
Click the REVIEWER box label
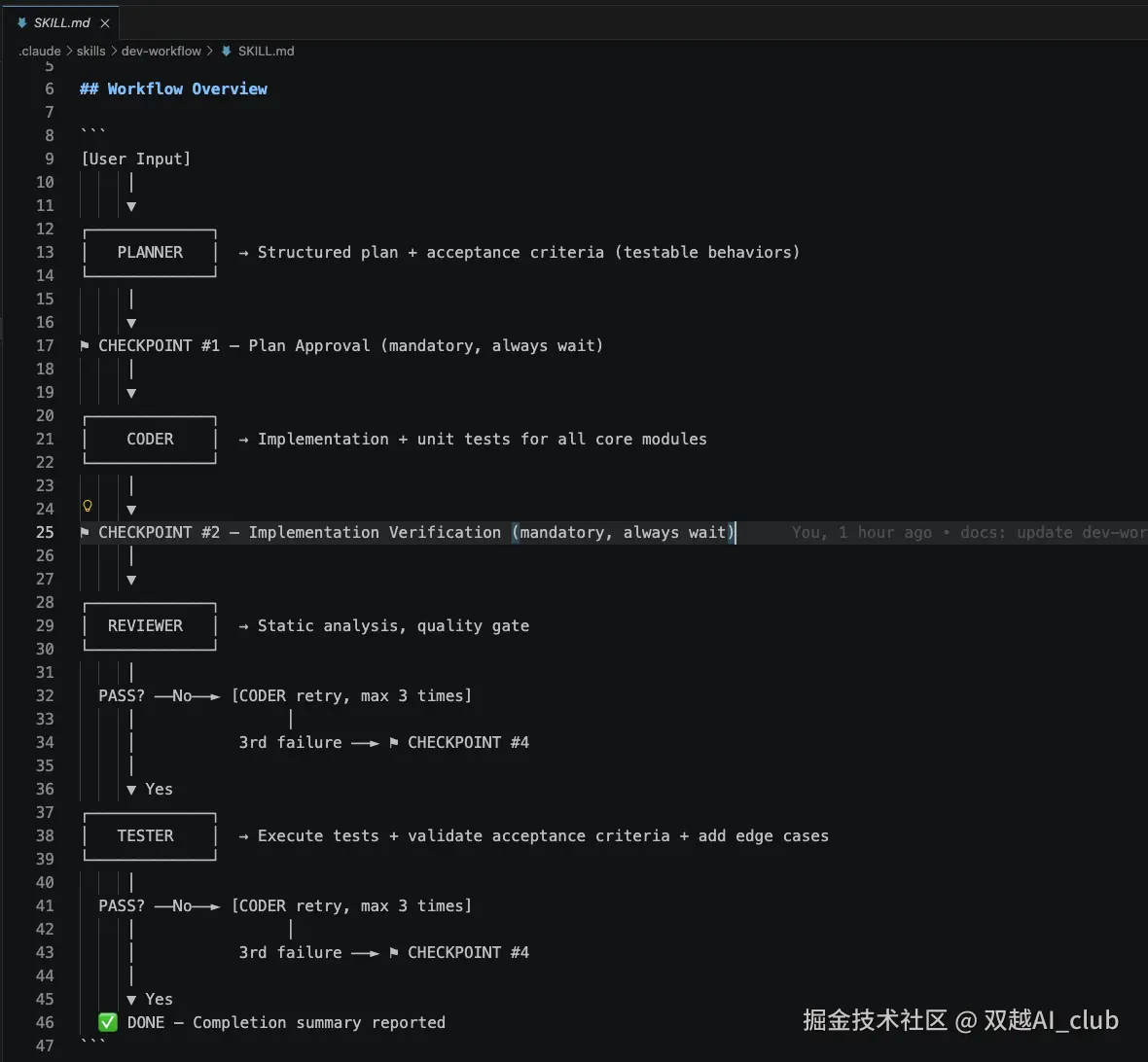(145, 625)
